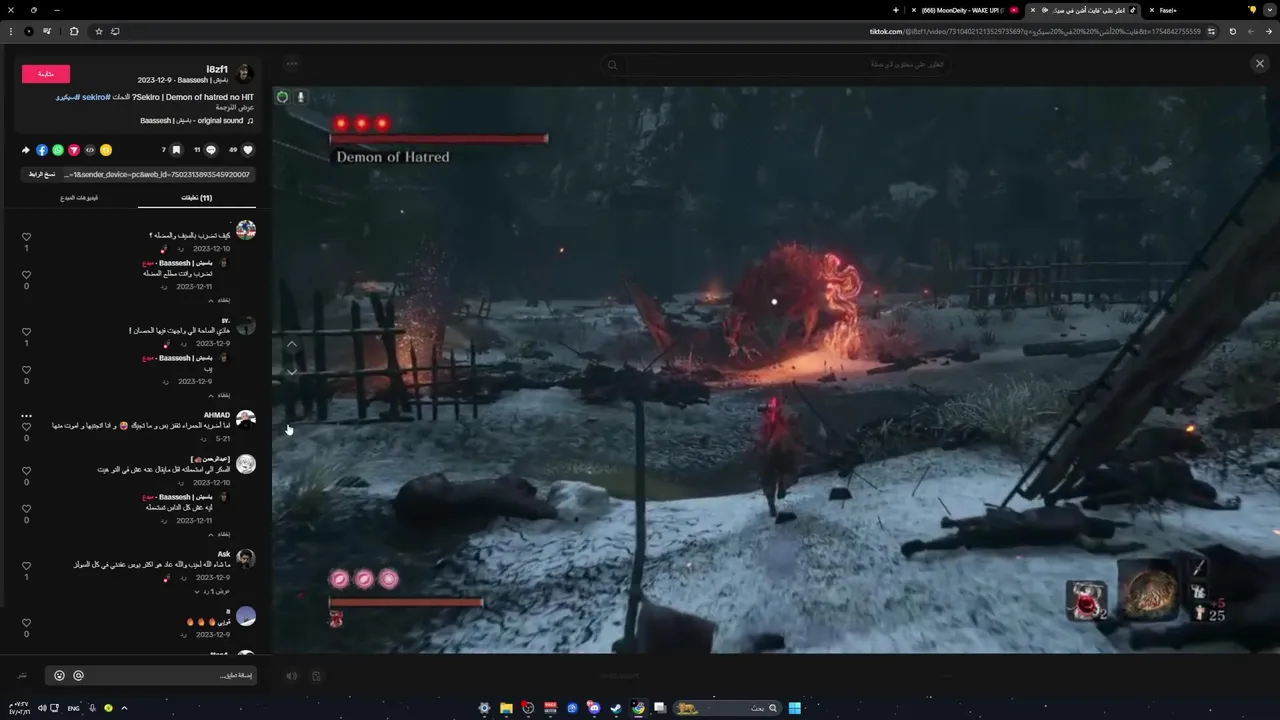Select the video link text field
Viewport: 1280px width, 720px height.
pyautogui.click(x=157, y=174)
